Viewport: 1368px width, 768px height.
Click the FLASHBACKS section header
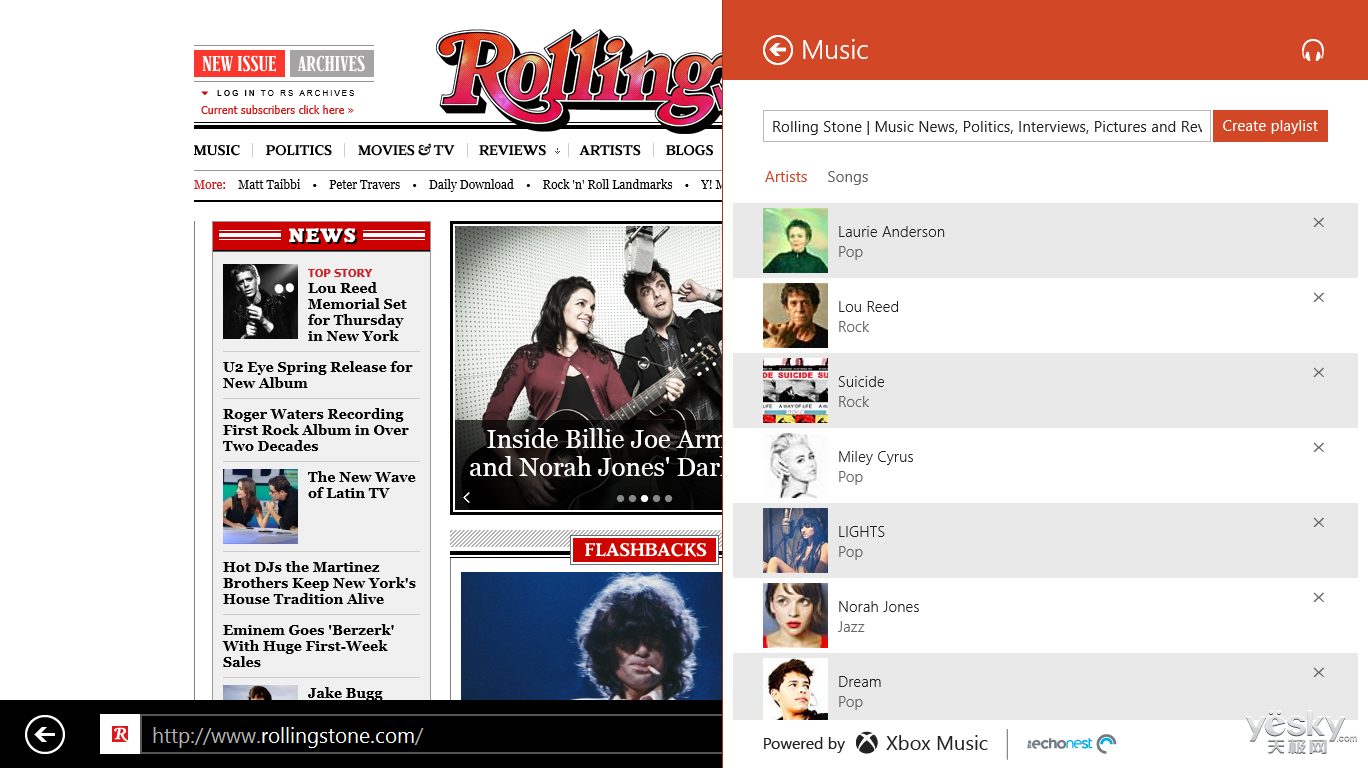click(x=645, y=550)
